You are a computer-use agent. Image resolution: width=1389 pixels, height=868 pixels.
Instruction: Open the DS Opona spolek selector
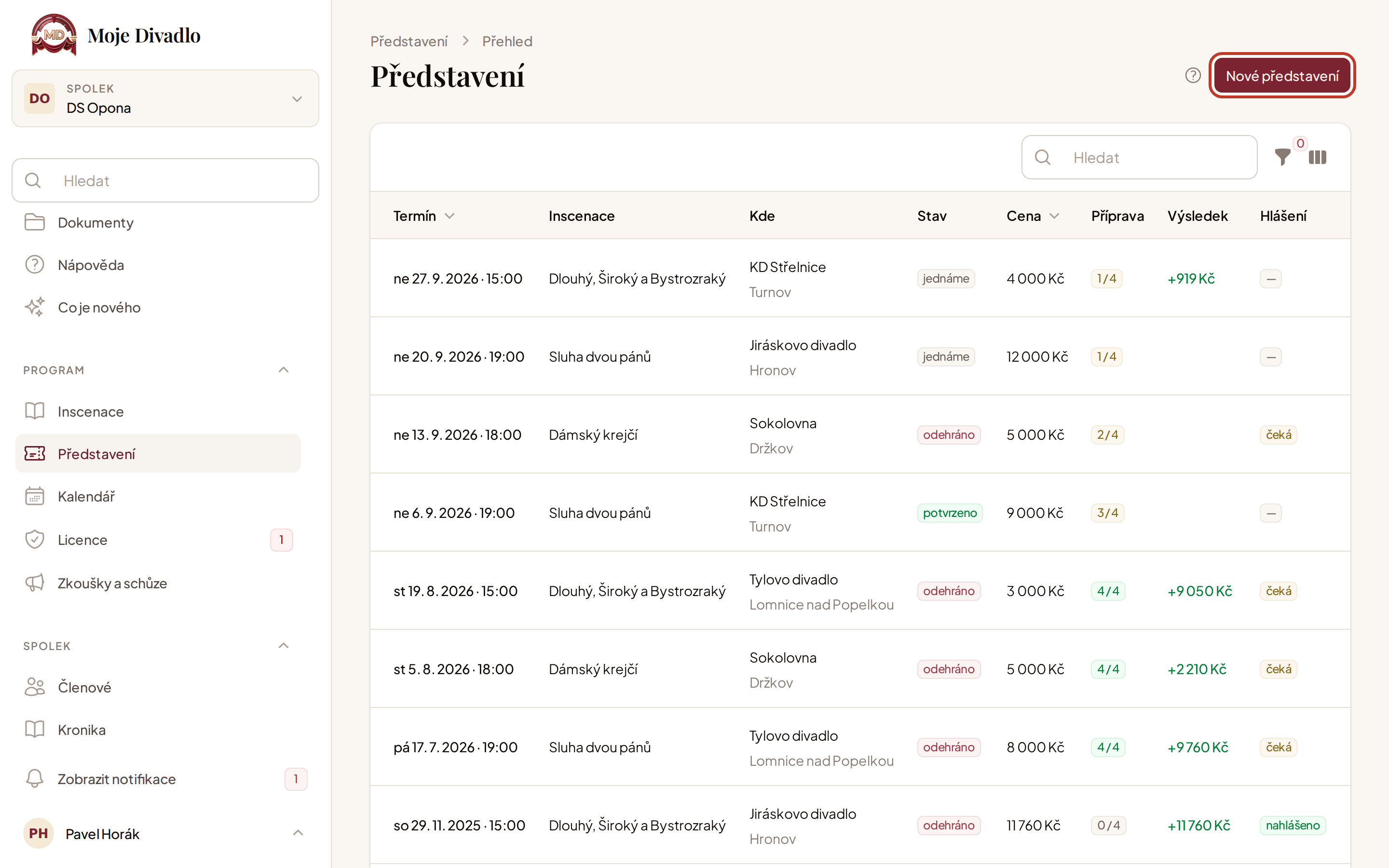tap(165, 98)
